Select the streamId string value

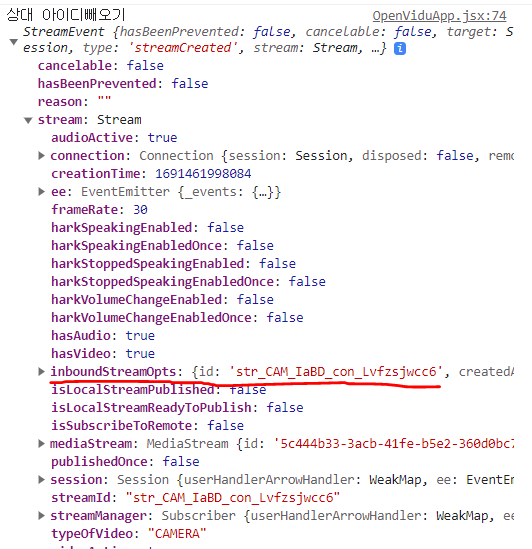pos(233,498)
